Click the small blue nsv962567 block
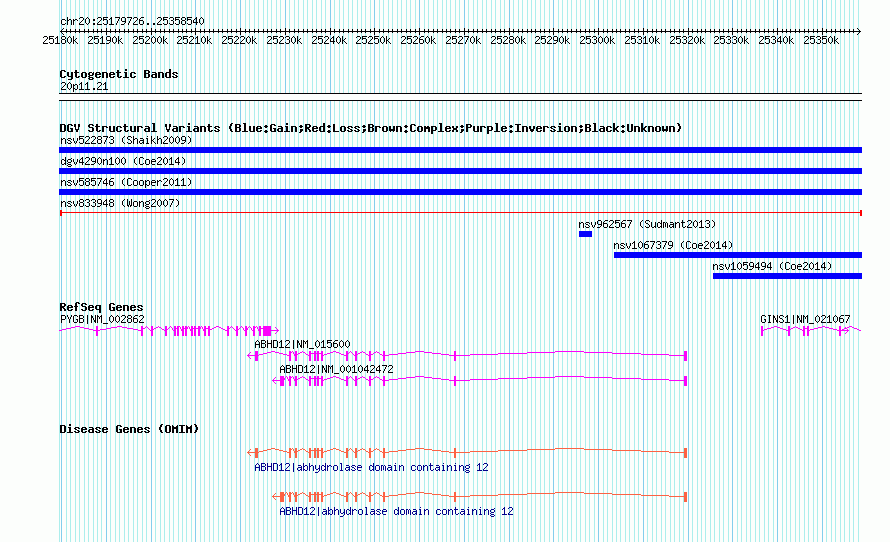890x542 pixels. tap(585, 234)
